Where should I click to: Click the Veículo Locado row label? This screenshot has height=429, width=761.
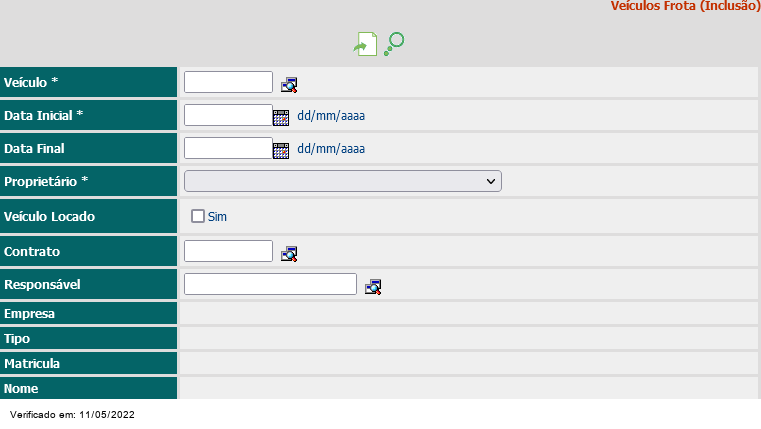coord(49,216)
